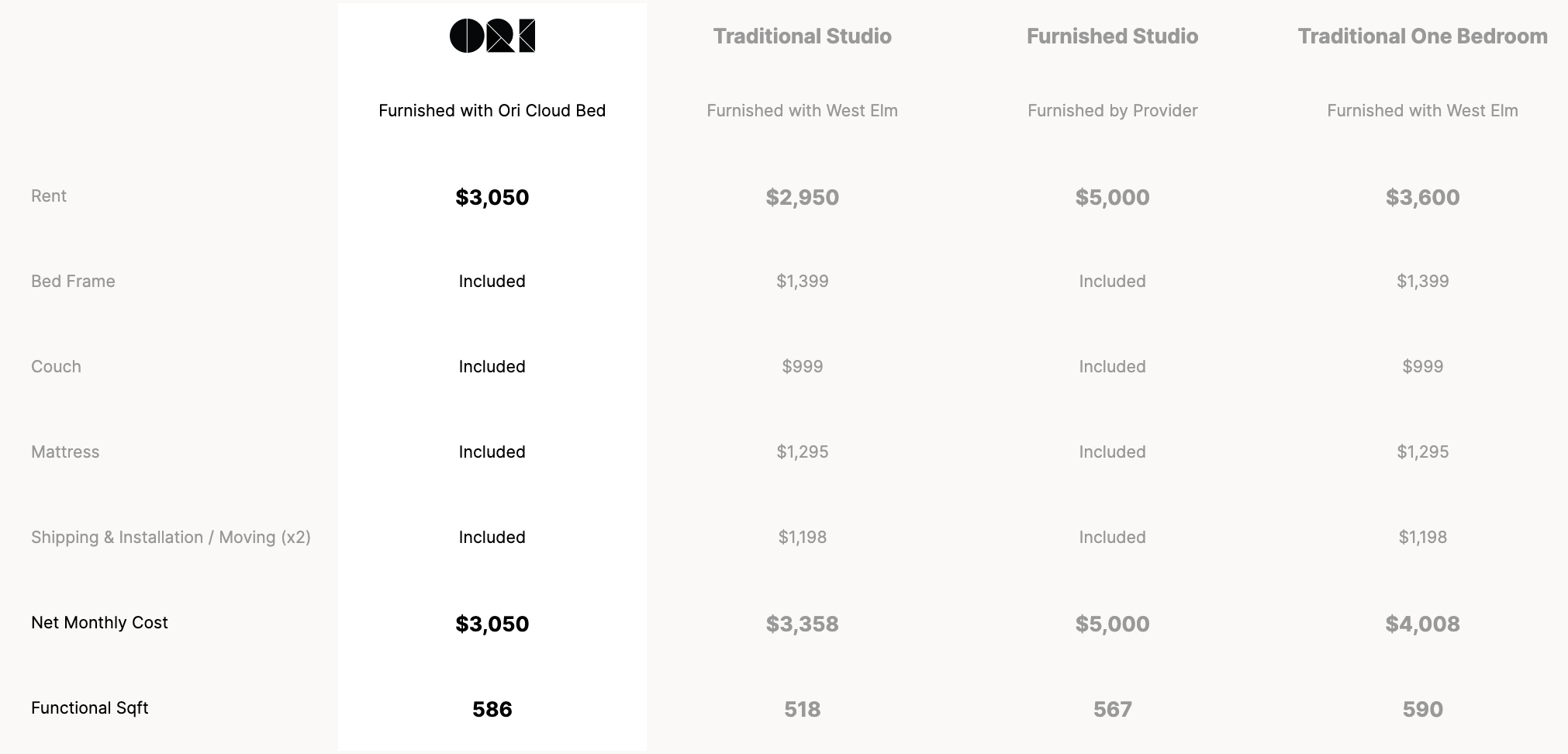Image resolution: width=1568 pixels, height=754 pixels.
Task: Click the Couch row label
Action: 56,367
